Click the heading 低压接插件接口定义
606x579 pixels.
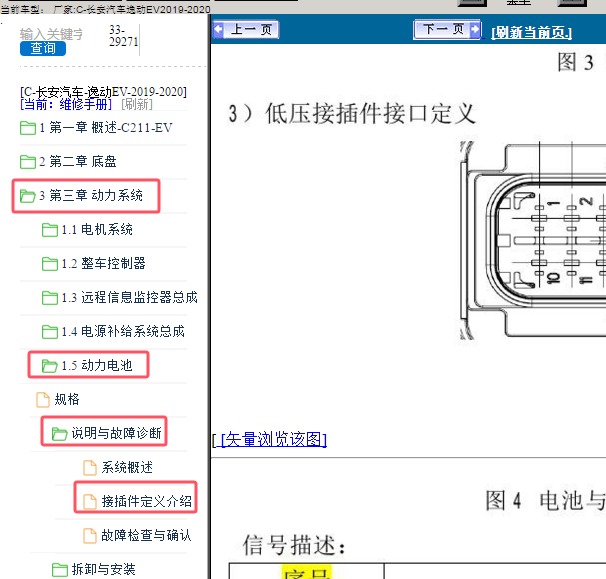pos(370,114)
